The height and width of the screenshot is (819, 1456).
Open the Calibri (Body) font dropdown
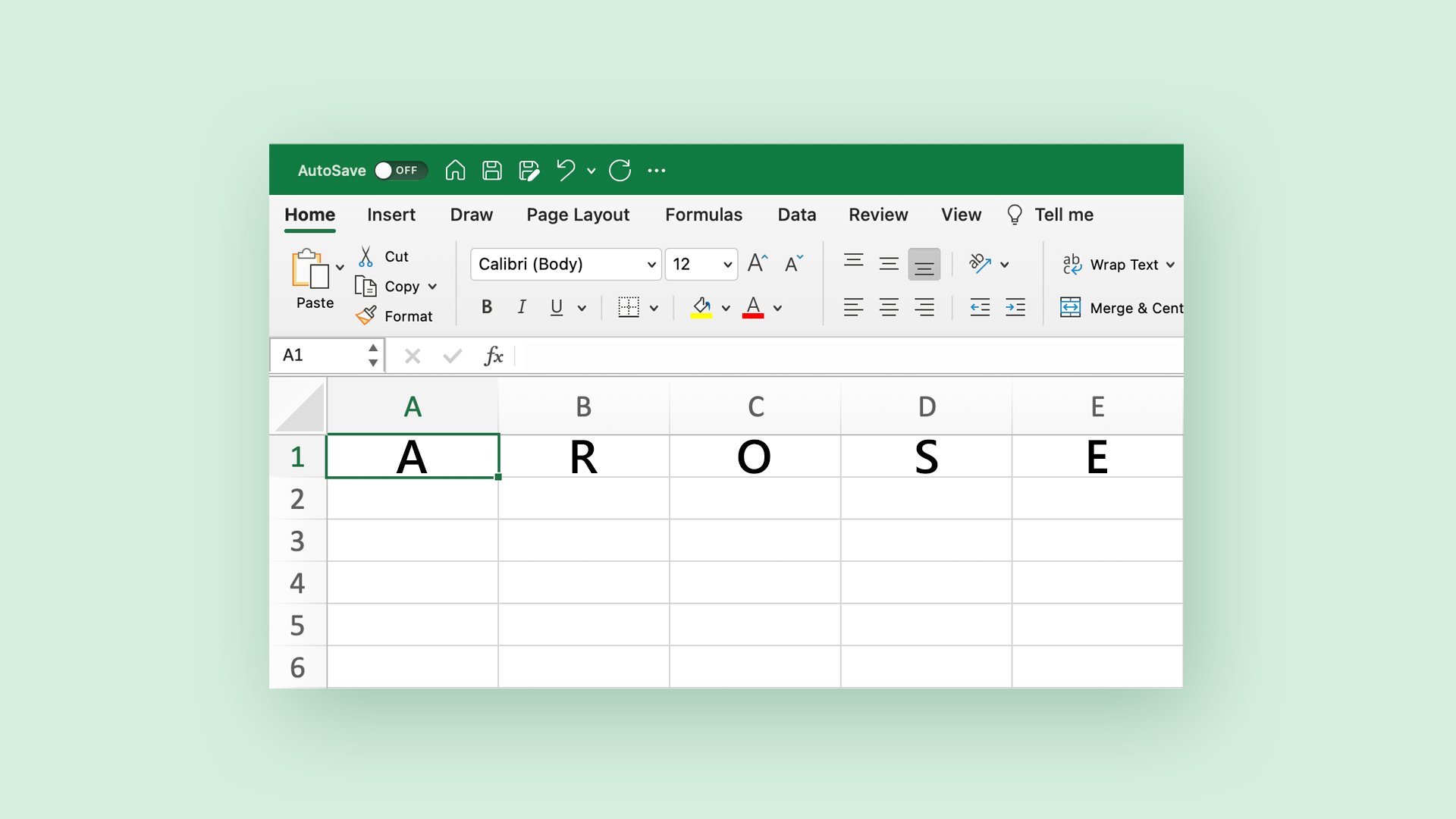click(566, 264)
